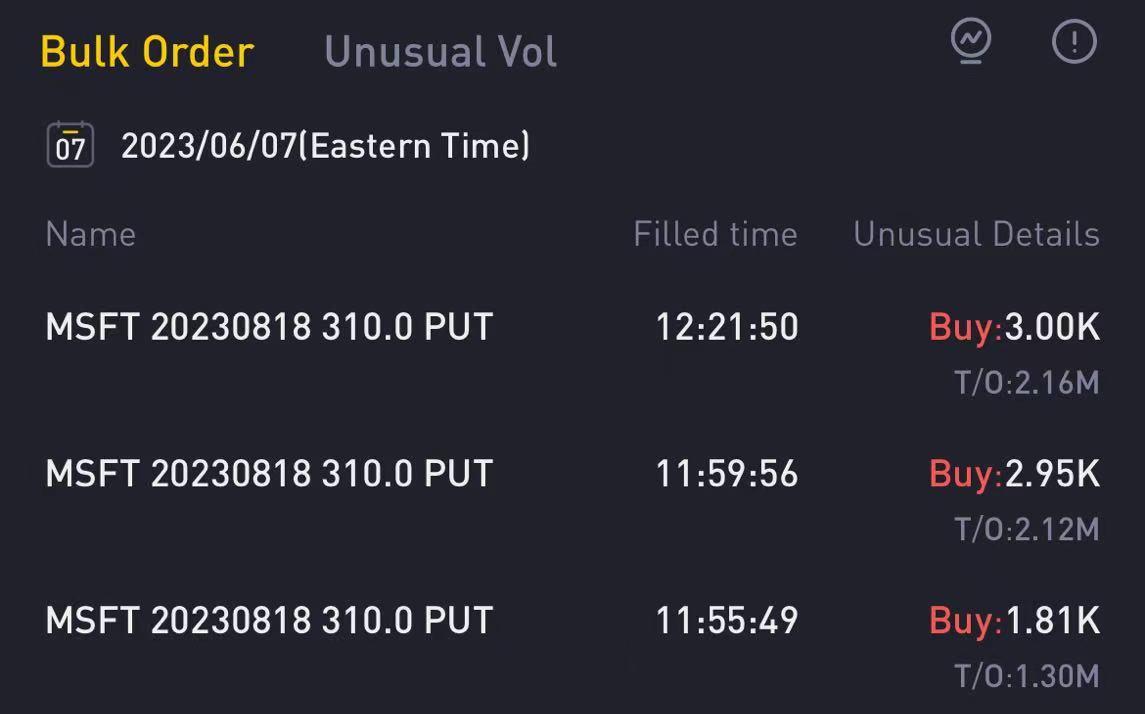Open the calendar date picker icon
This screenshot has height=714, width=1145.
[70, 145]
